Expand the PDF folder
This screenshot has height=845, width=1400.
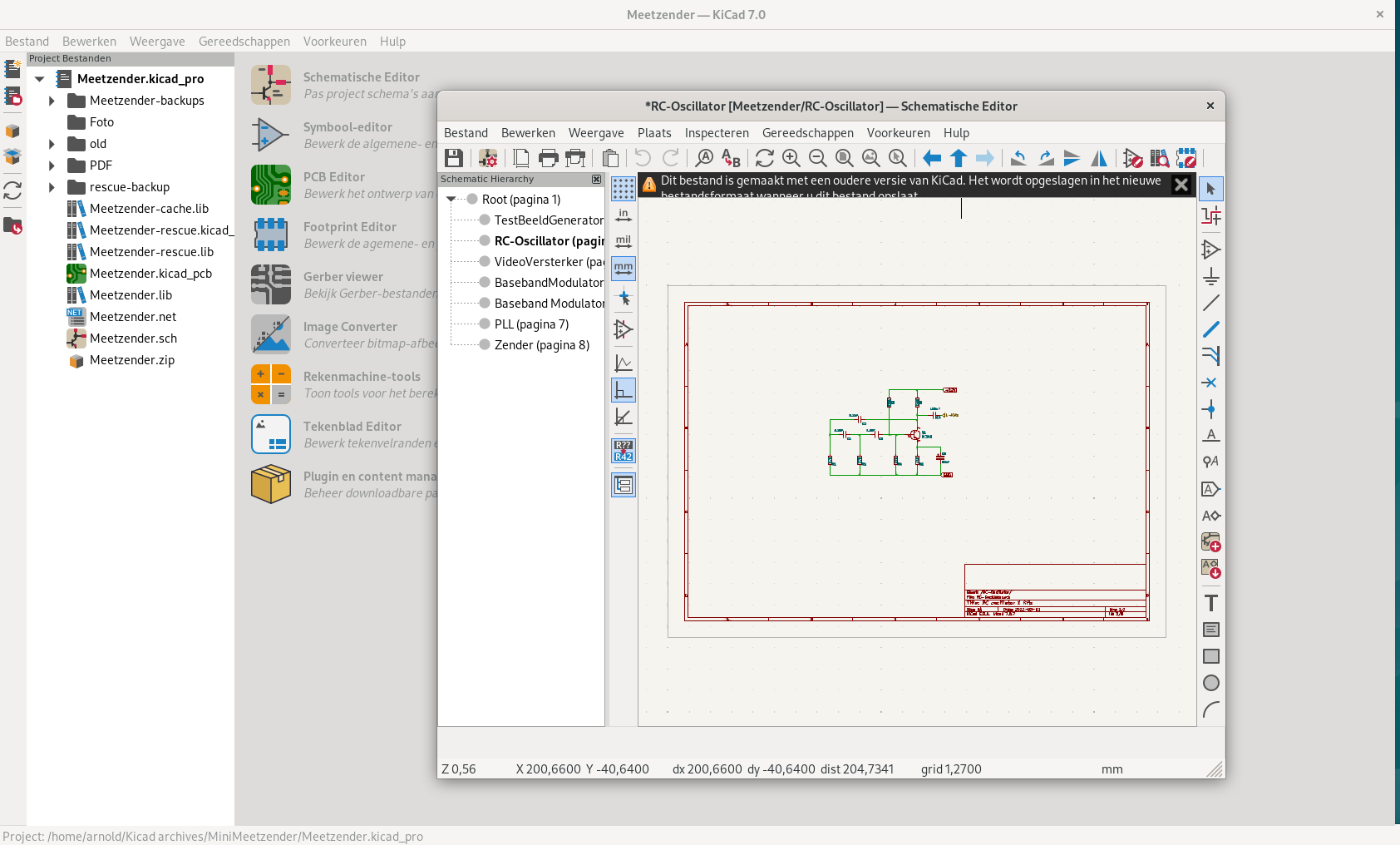[x=52, y=166]
